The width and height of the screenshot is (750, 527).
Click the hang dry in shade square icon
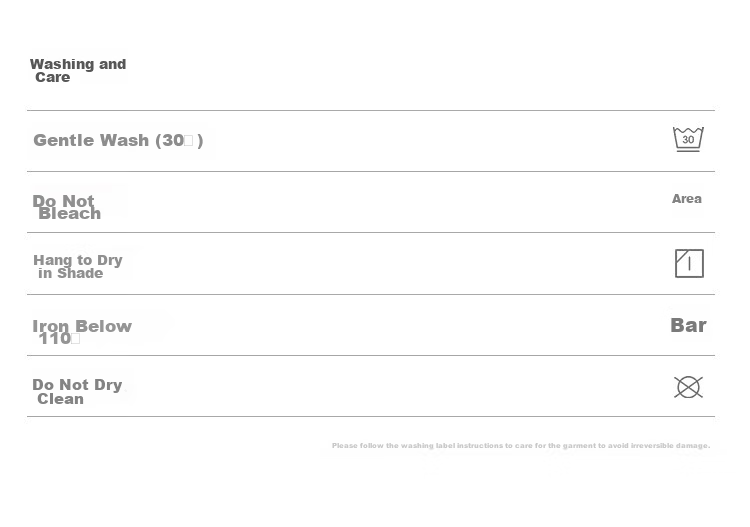point(689,263)
